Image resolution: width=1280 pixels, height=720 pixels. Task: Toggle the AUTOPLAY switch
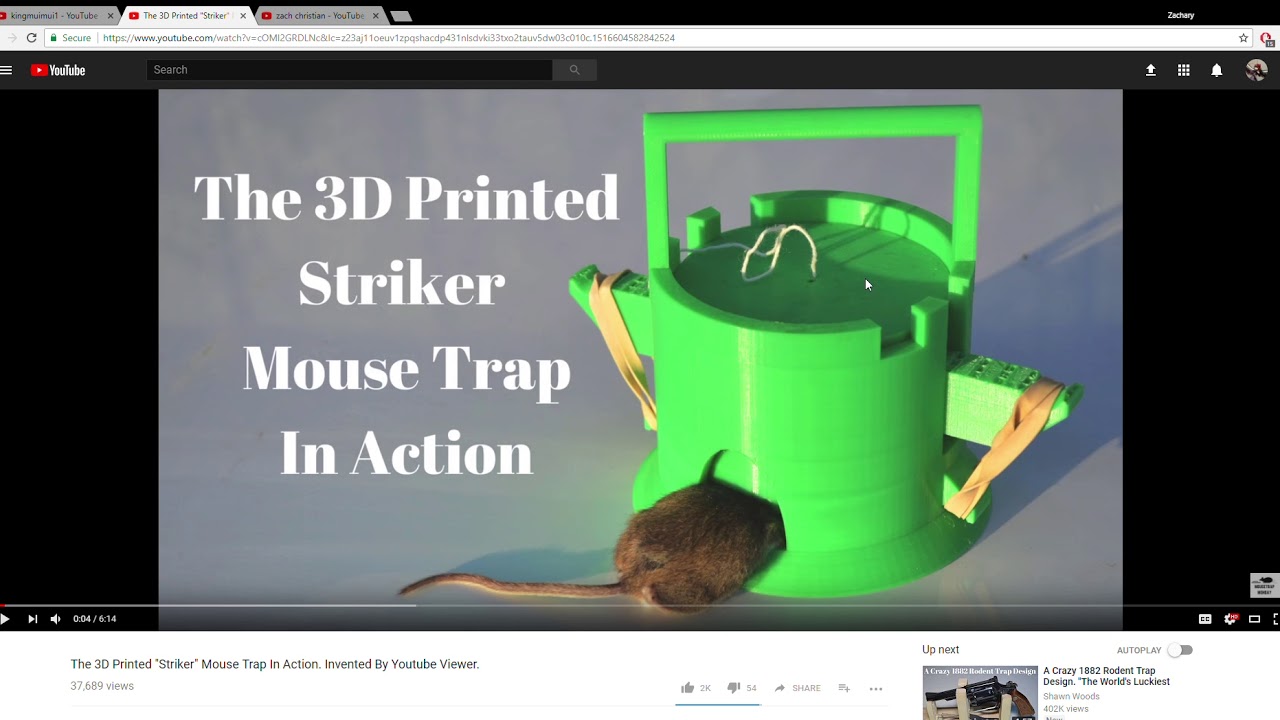[1180, 650]
